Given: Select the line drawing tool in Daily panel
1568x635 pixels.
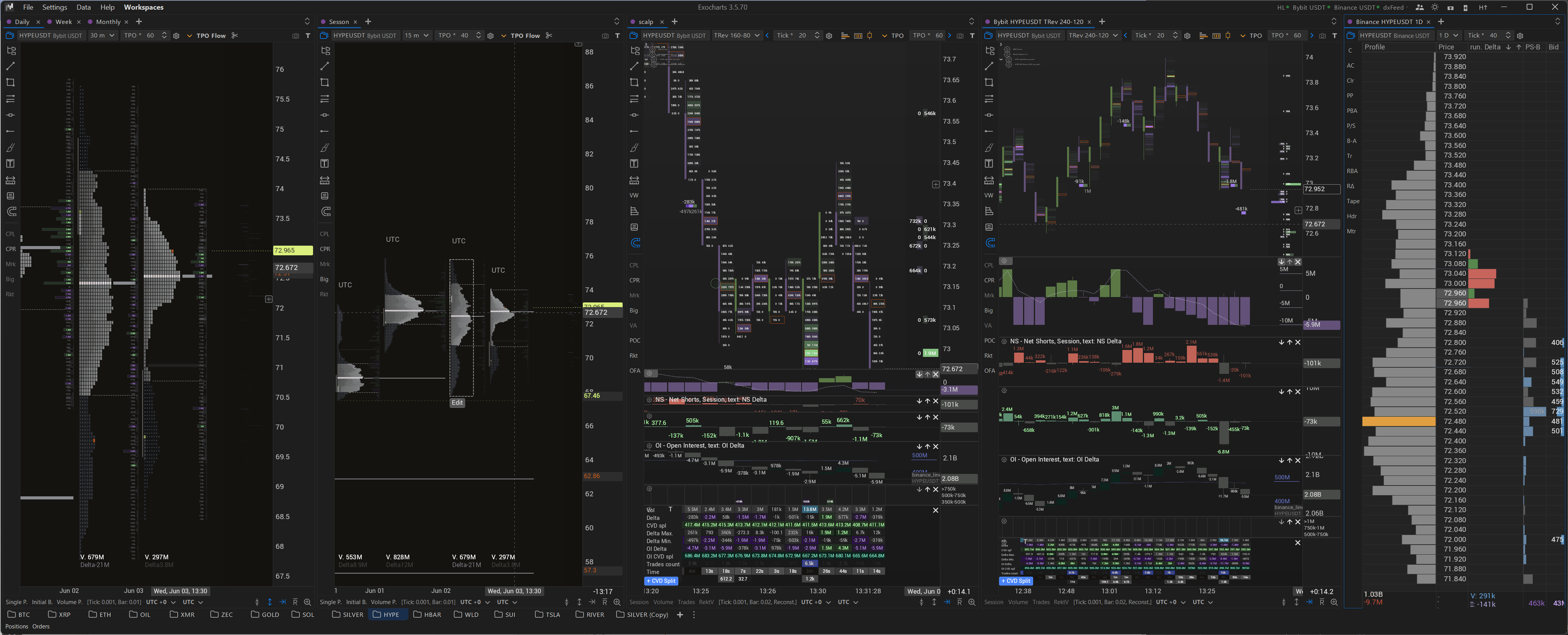Looking at the screenshot, I should point(10,66).
